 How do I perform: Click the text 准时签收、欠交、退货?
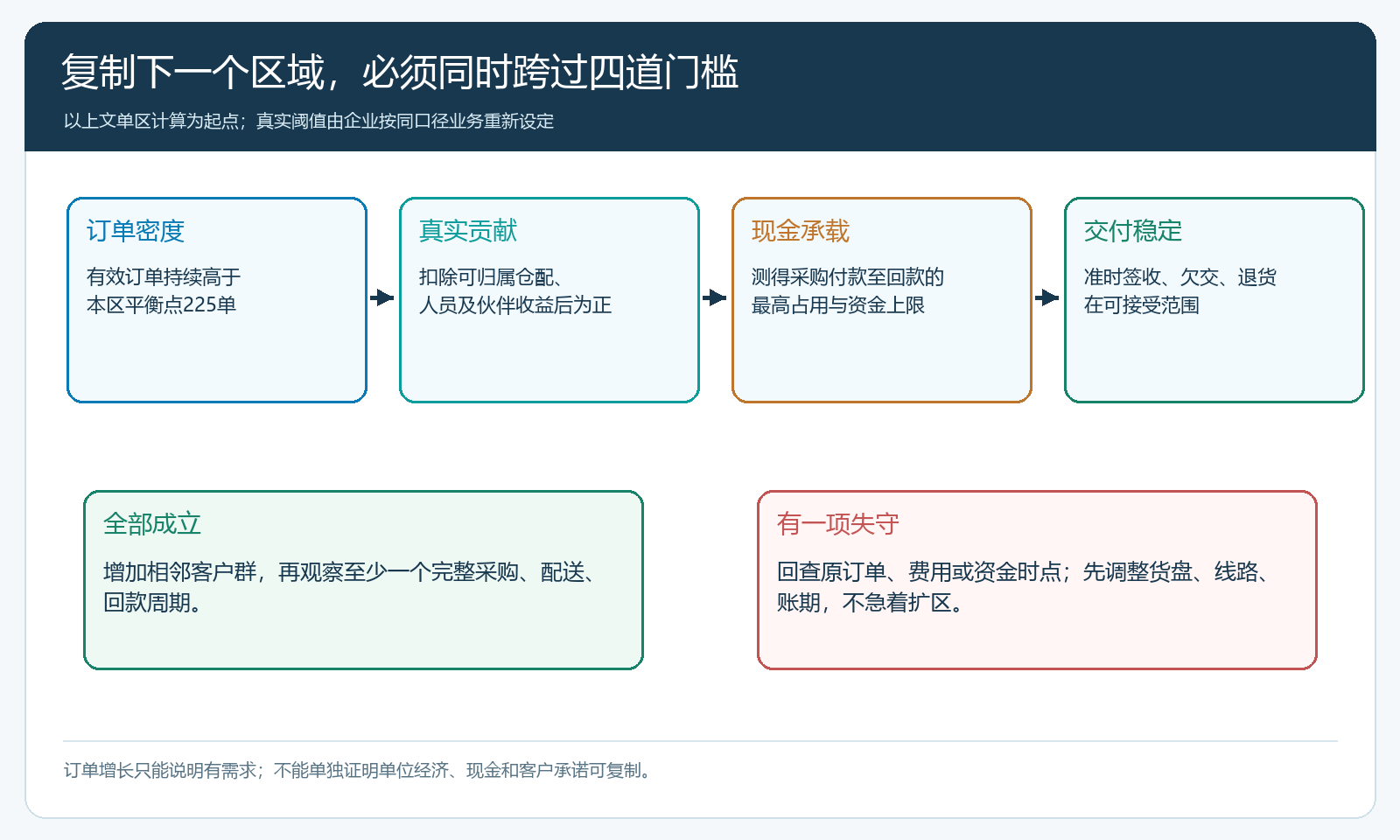(1180, 276)
